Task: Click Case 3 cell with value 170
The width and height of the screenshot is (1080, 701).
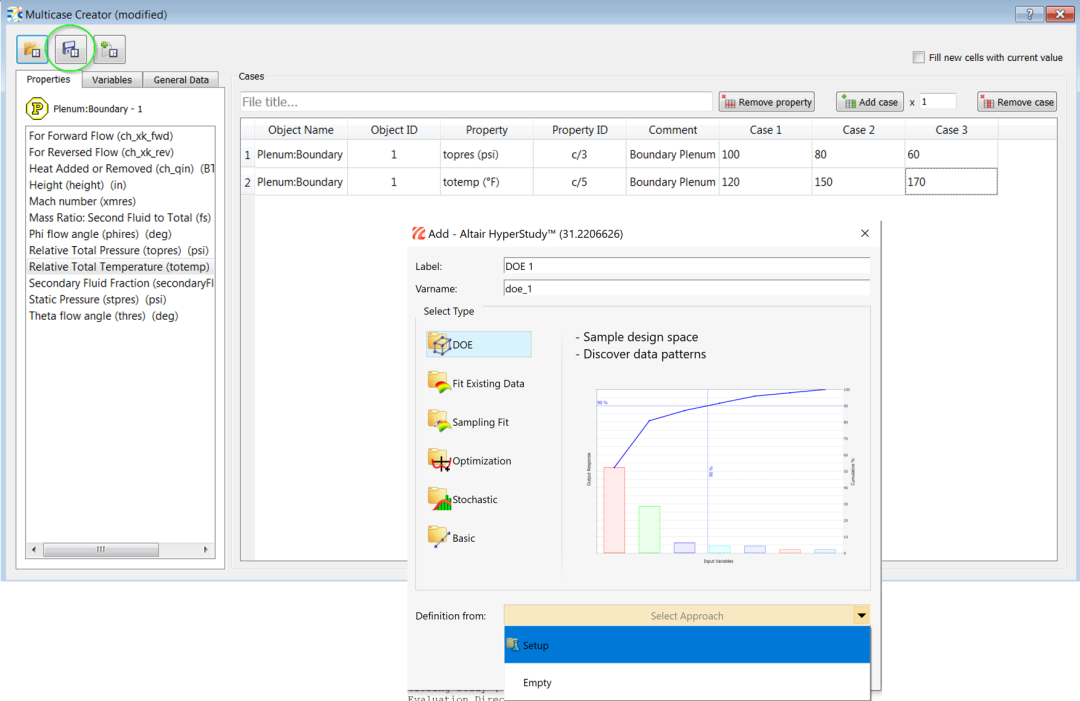Action: [x=951, y=182]
